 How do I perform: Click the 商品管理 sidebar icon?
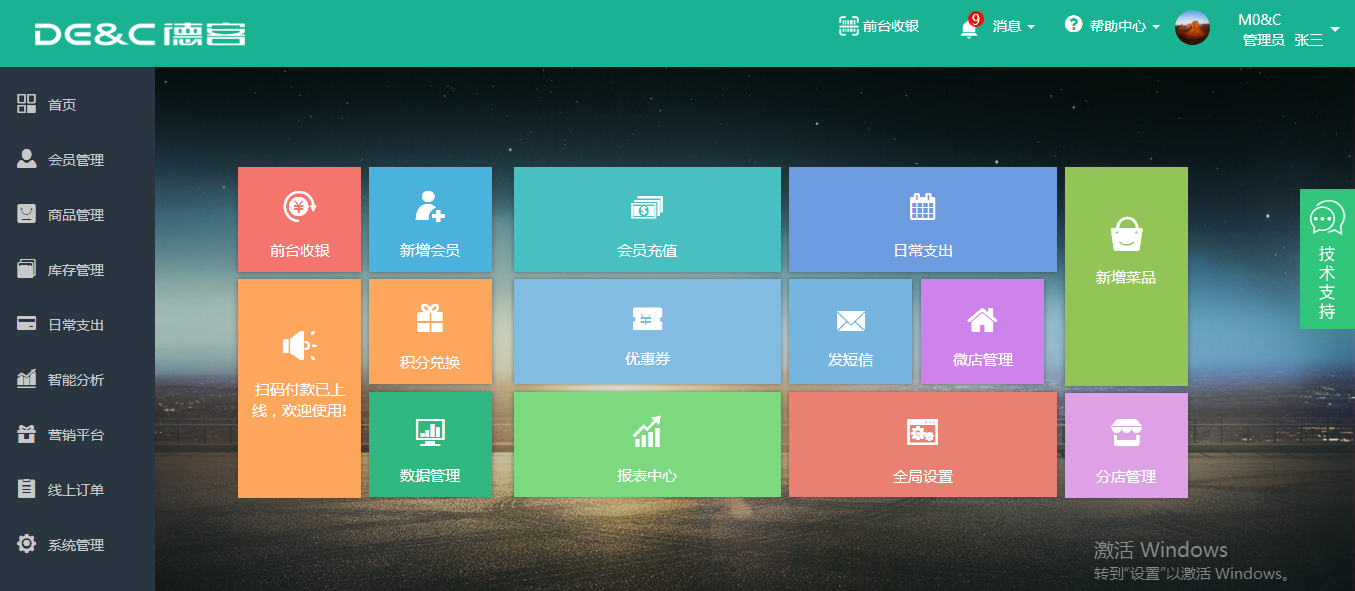(x=27, y=213)
